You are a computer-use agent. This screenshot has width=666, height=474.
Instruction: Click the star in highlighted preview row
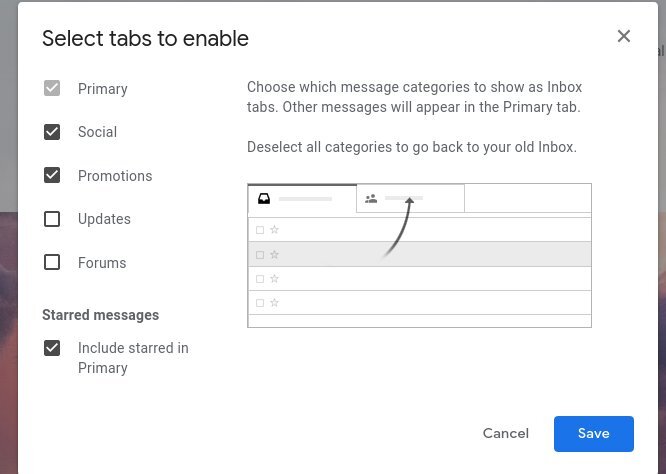point(274,254)
